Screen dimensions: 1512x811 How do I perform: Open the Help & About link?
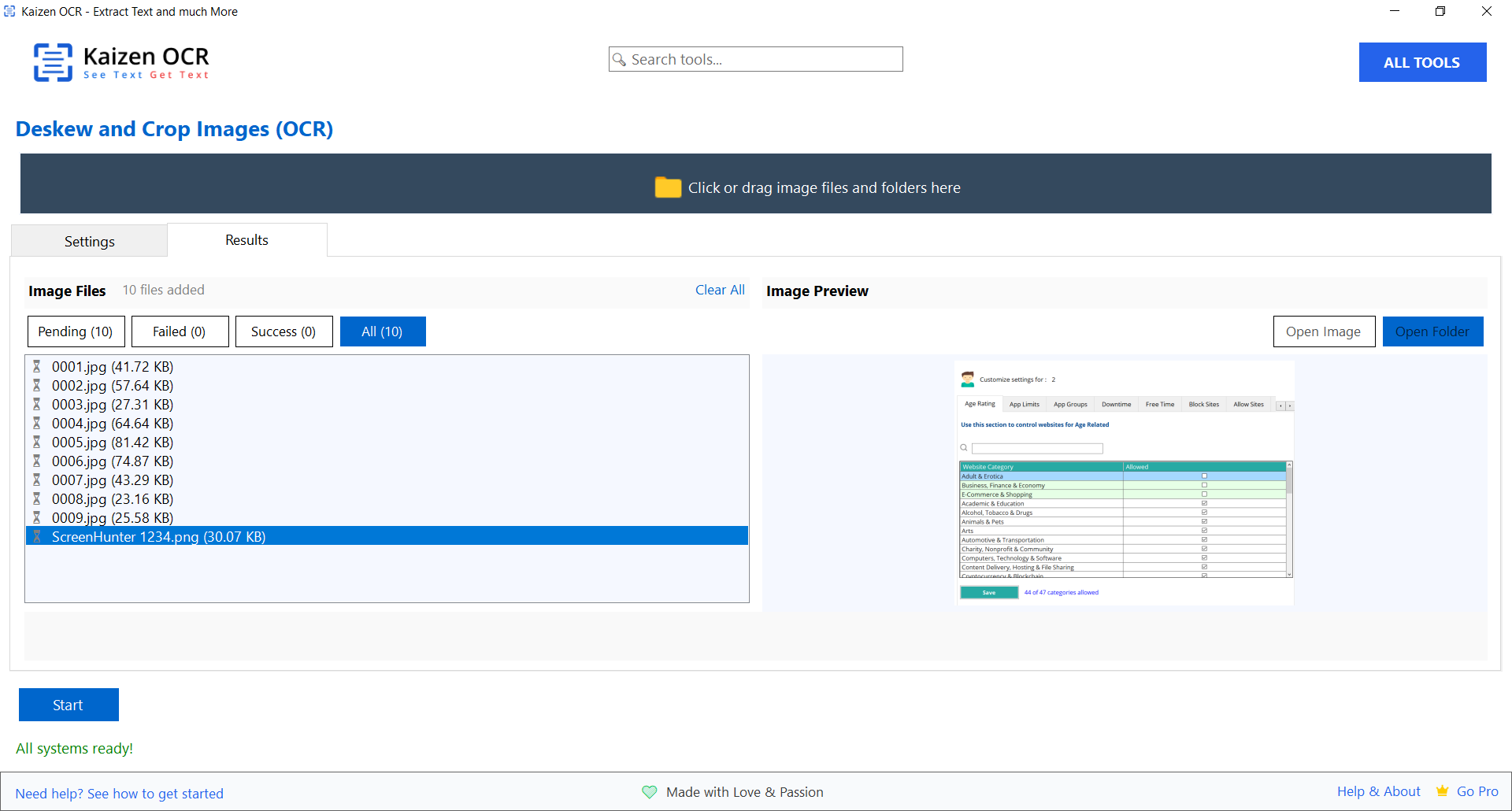tap(1378, 791)
